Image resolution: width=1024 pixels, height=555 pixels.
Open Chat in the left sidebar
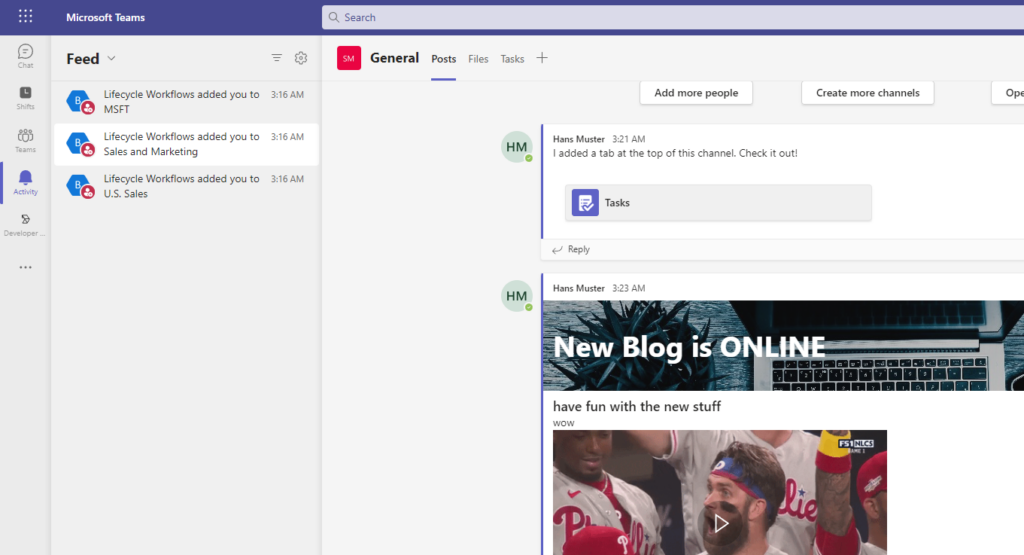[25, 56]
